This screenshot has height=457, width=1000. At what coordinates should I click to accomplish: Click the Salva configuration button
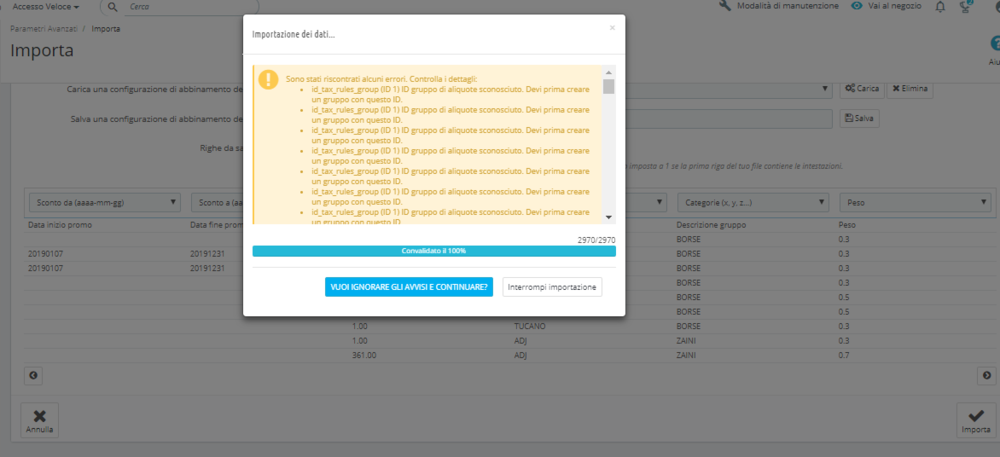click(x=859, y=119)
